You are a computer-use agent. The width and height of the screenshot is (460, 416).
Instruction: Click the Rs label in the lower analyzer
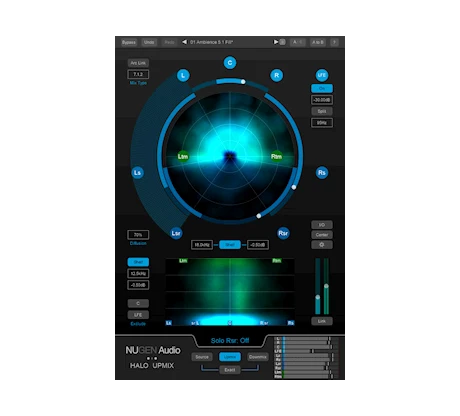click(x=291, y=323)
